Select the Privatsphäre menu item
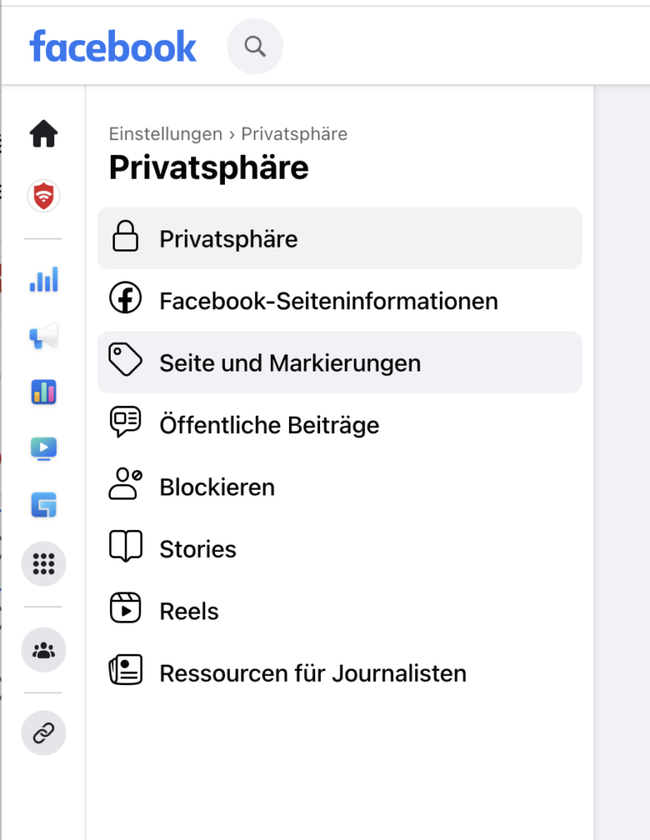The width and height of the screenshot is (650, 840). click(339, 239)
